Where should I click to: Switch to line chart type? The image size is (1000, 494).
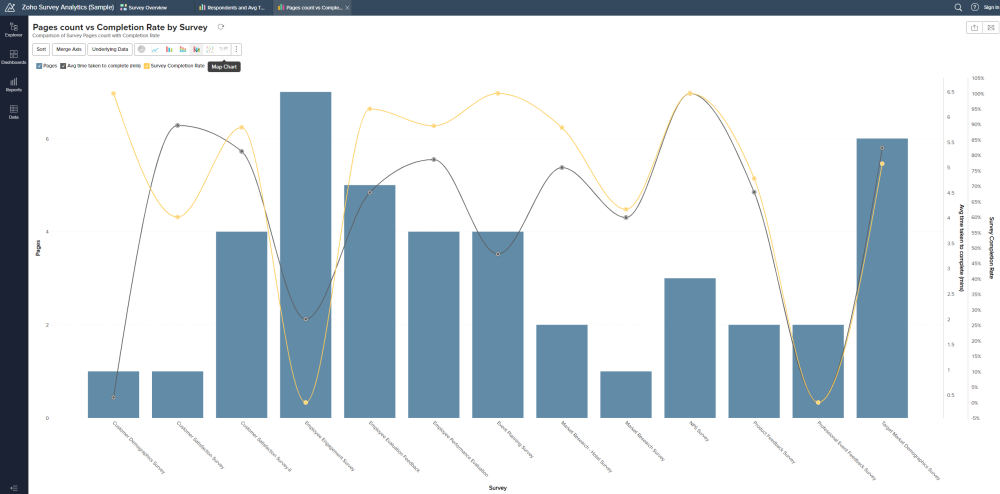pos(155,49)
